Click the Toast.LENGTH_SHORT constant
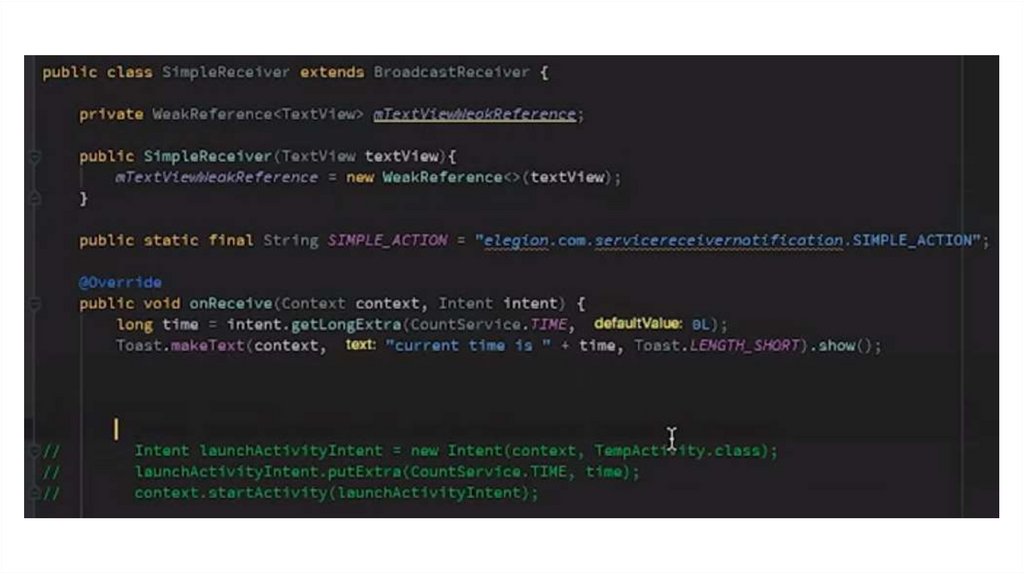The height and width of the screenshot is (574, 1024). coord(716,345)
